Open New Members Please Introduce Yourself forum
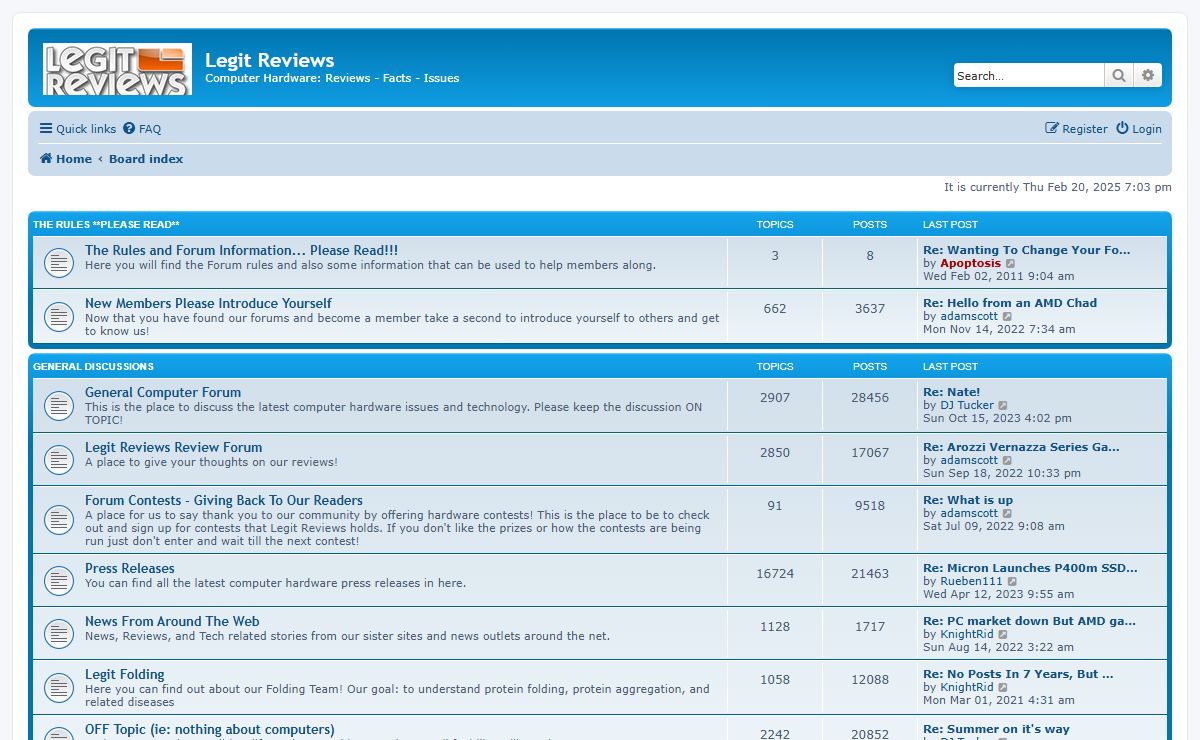 click(x=208, y=303)
